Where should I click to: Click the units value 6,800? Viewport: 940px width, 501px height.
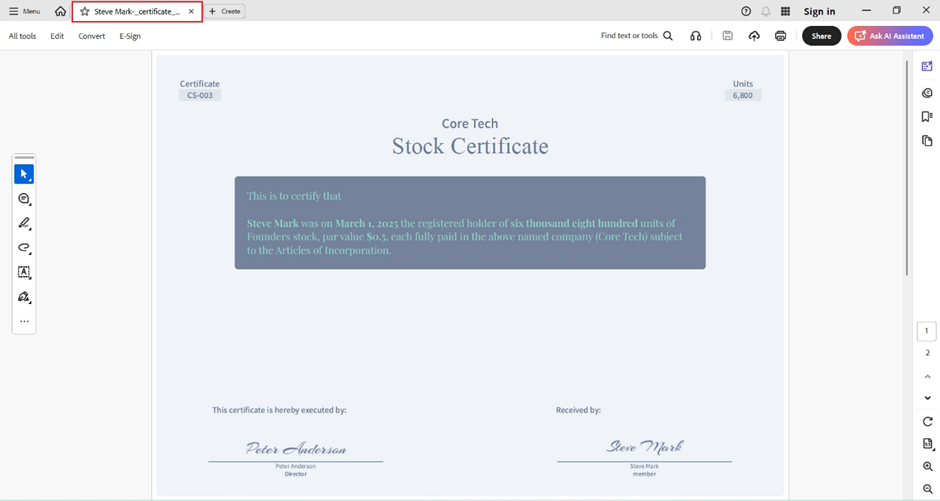pyautogui.click(x=743, y=95)
